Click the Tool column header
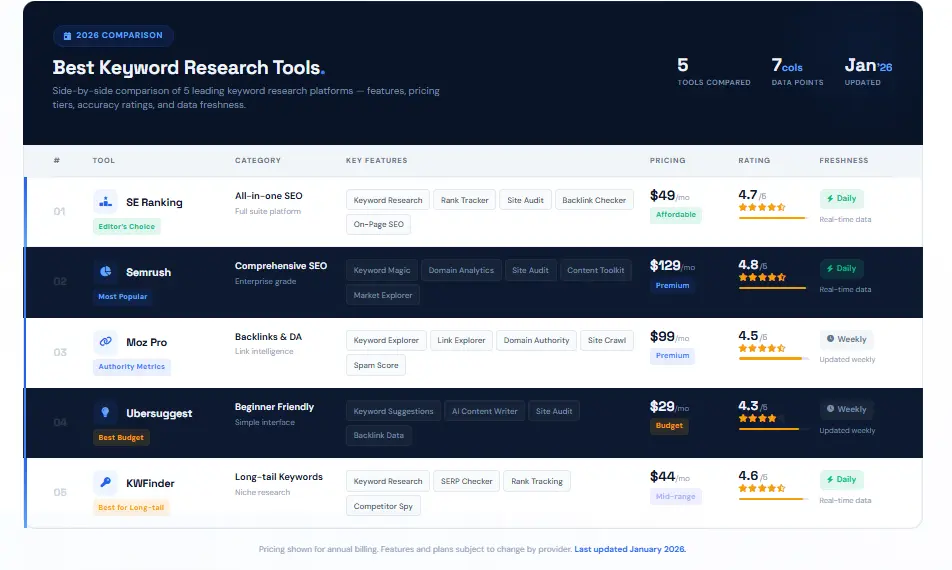 point(103,161)
